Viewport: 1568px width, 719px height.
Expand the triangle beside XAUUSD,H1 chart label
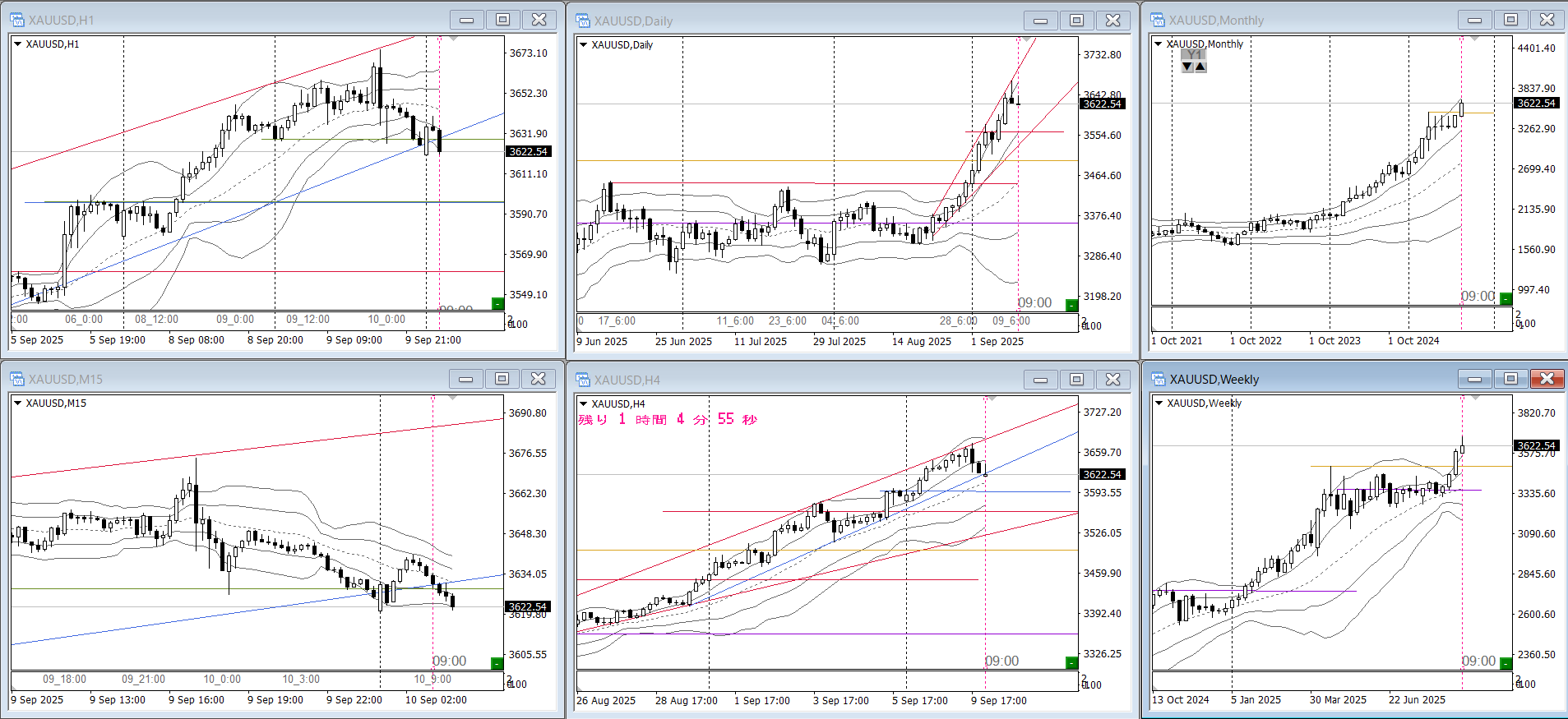tap(17, 44)
